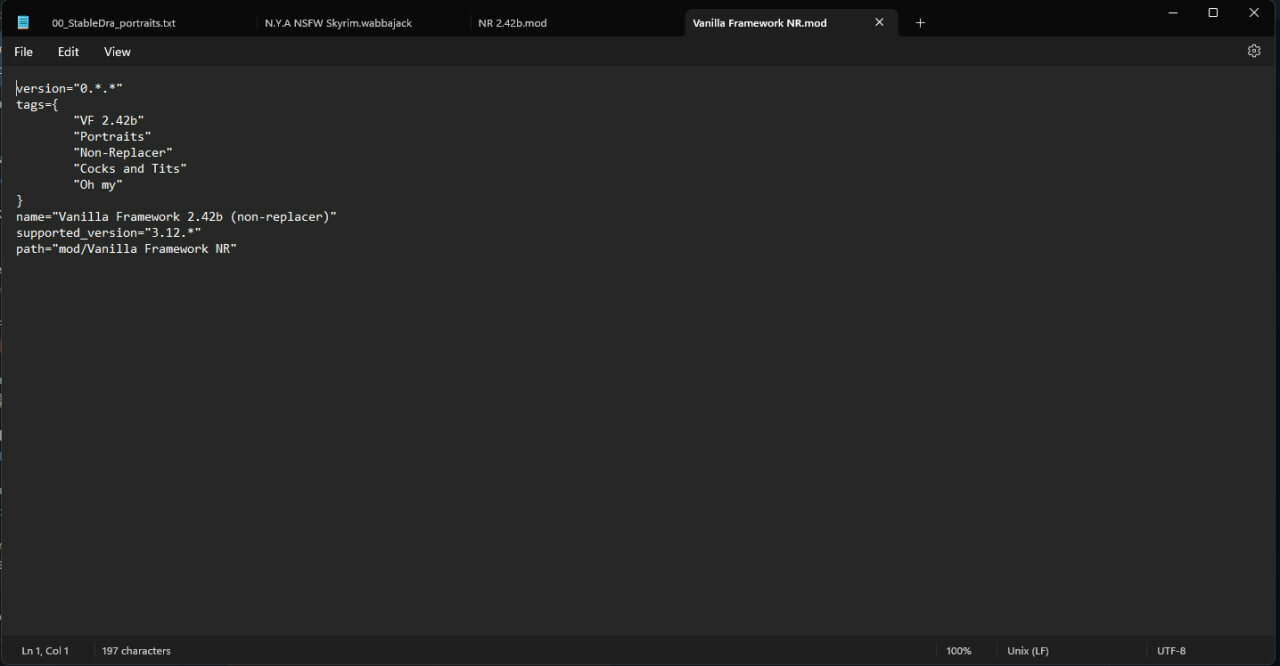Click the 197 characters counter

[x=135, y=650]
